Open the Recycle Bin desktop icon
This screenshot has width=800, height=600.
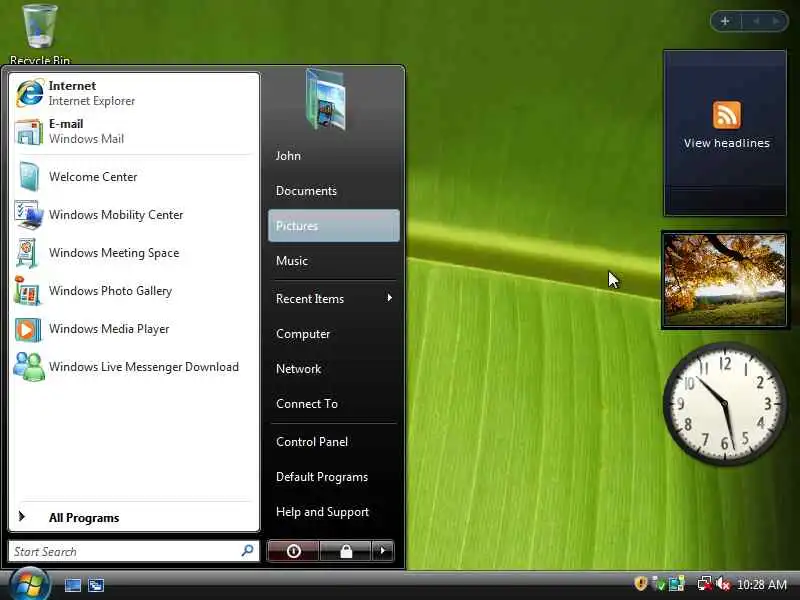click(x=39, y=33)
